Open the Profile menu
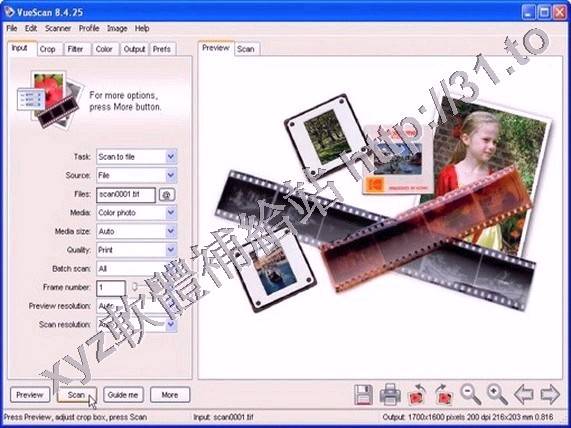Image resolution: width=571 pixels, height=428 pixels. click(89, 28)
